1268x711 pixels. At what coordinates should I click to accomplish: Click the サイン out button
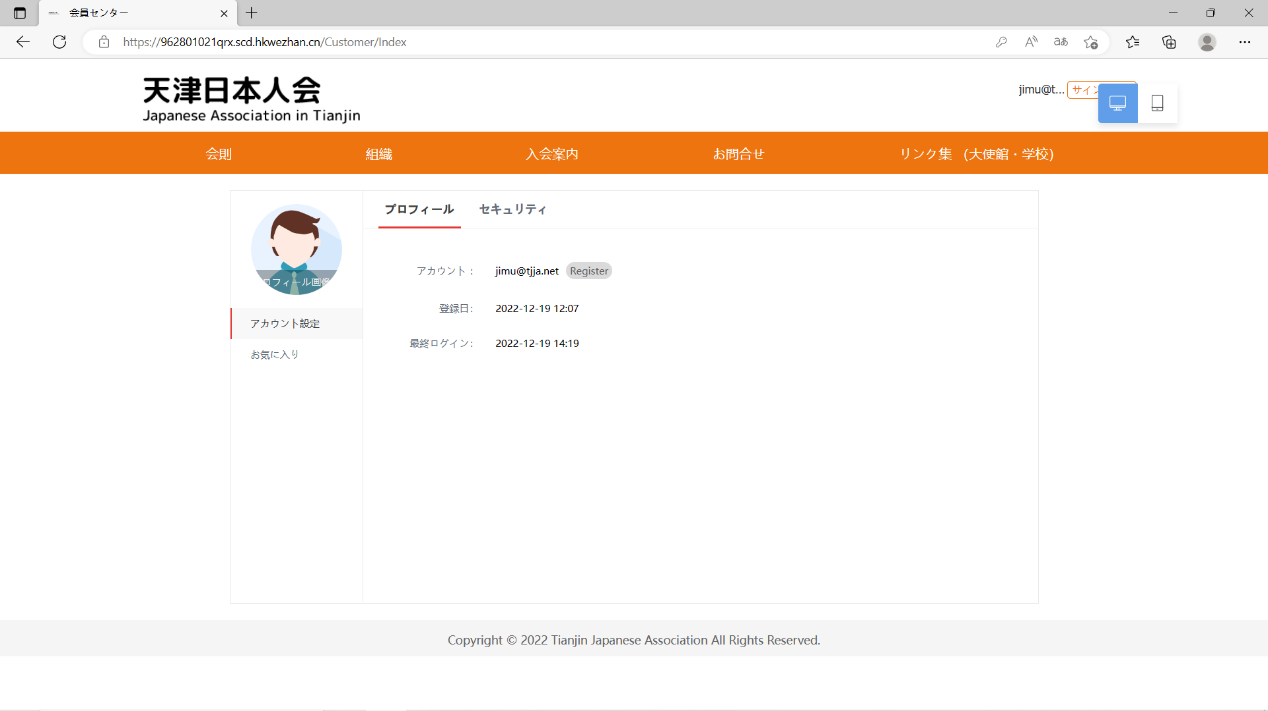click(x=1082, y=90)
